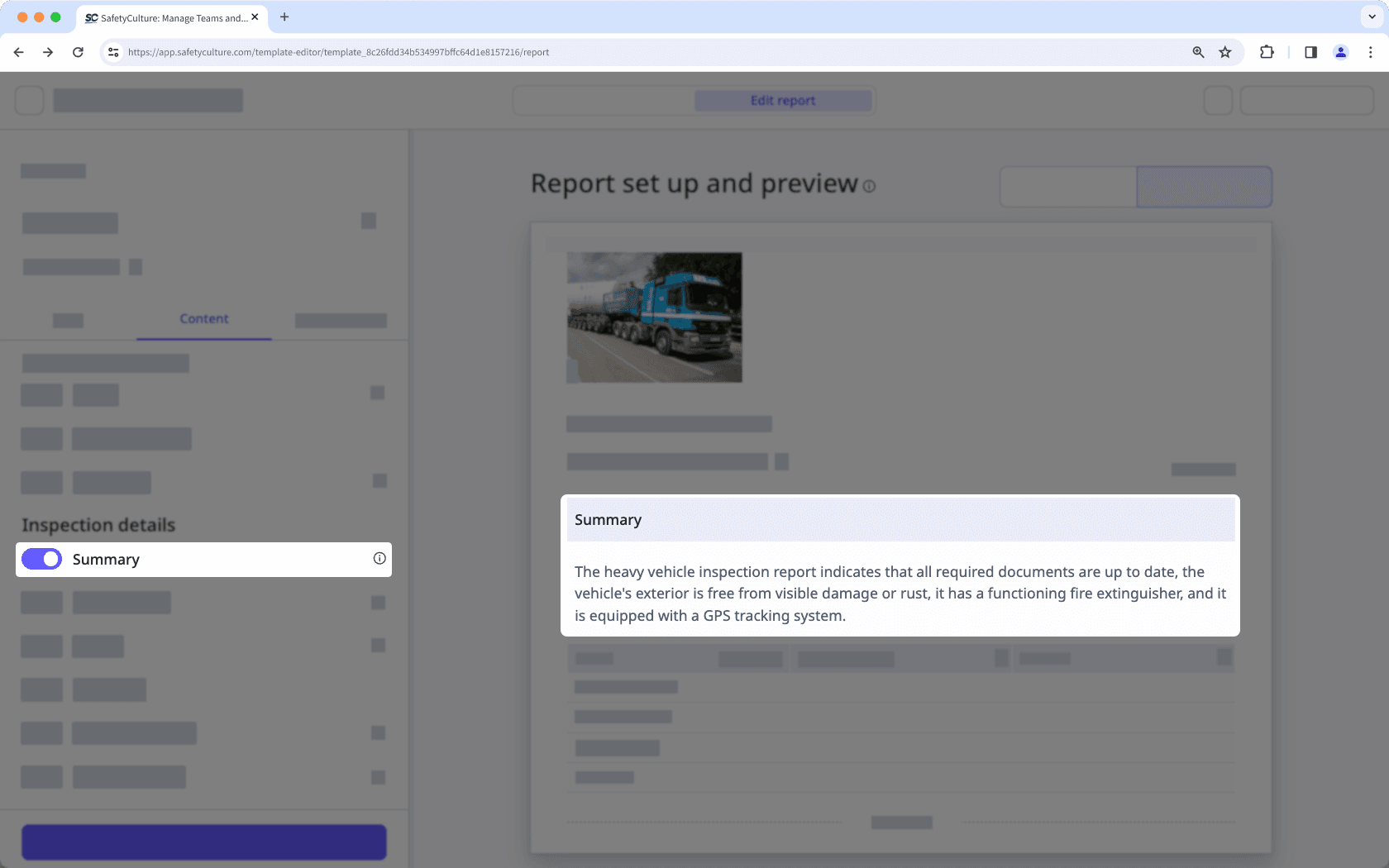The width and height of the screenshot is (1389, 868).
Task: Open a new browser tab with the plus icon
Action: tap(284, 17)
